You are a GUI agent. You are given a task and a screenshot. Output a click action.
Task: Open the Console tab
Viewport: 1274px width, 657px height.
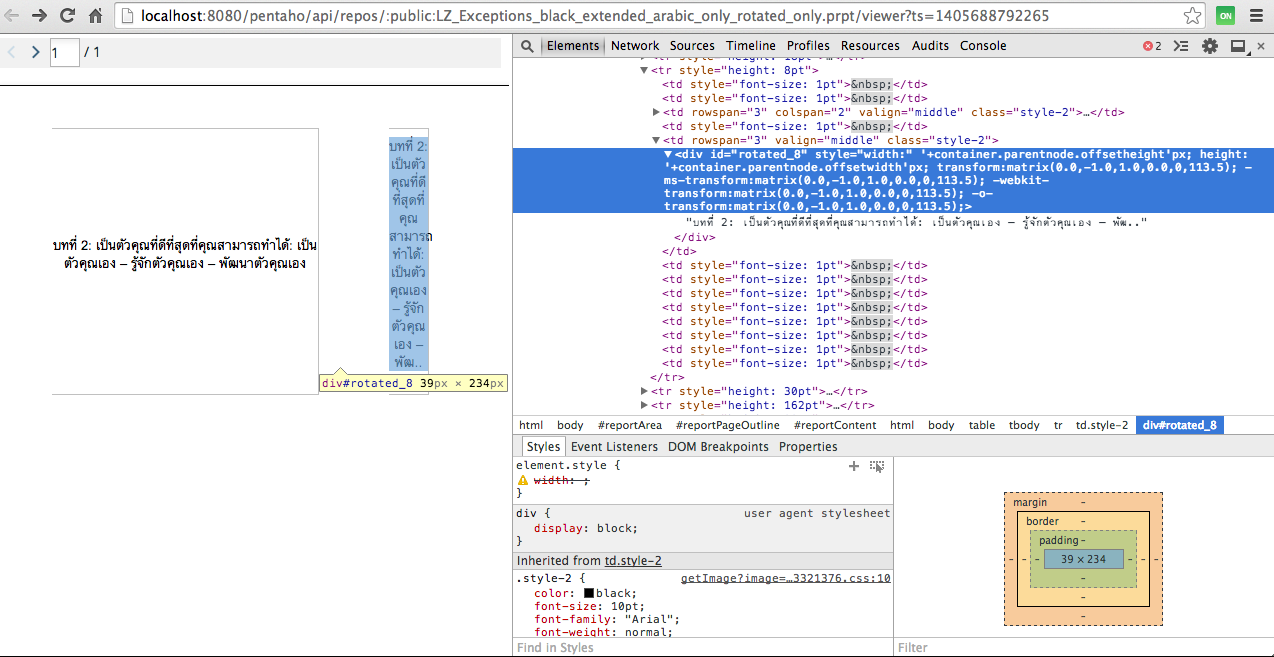pyautogui.click(x=983, y=46)
